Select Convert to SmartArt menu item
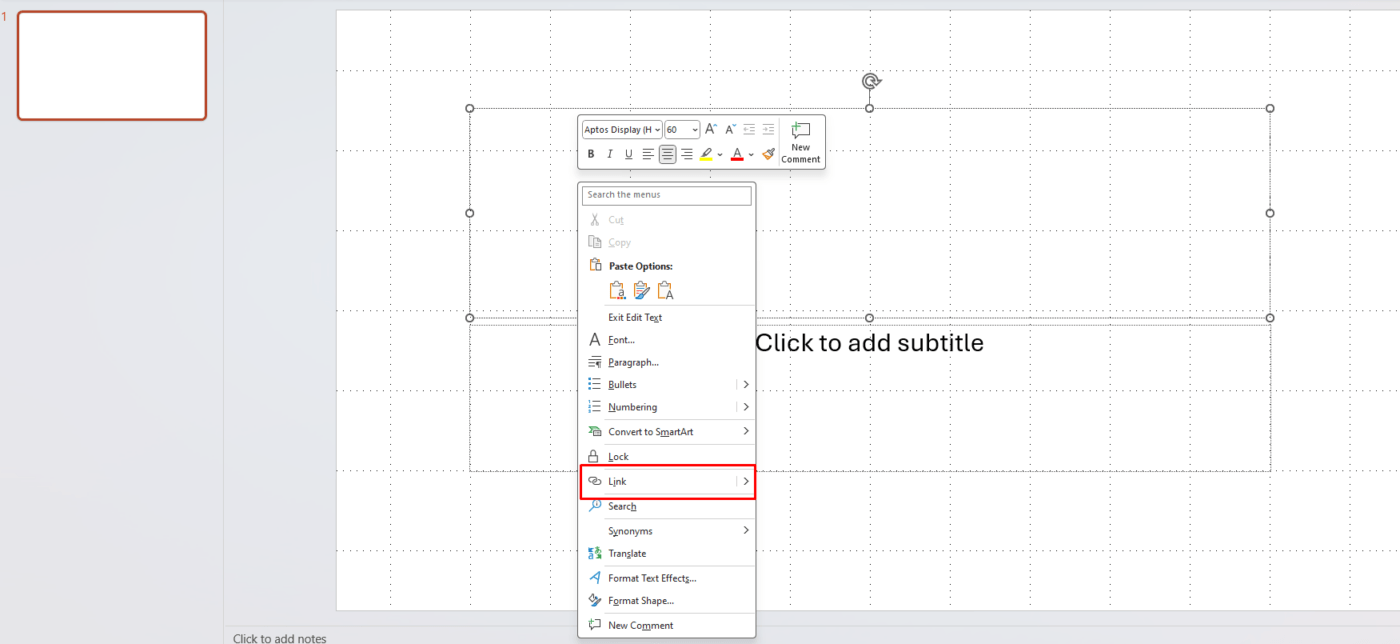This screenshot has width=1400, height=644. click(650, 432)
